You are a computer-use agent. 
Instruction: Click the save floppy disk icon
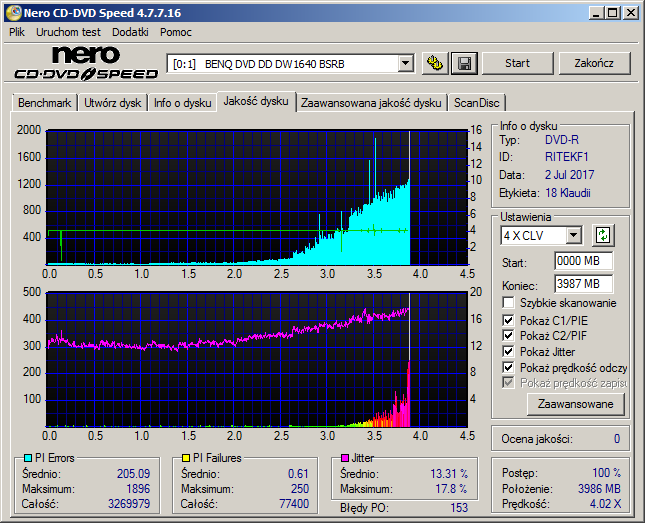pyautogui.click(x=464, y=63)
